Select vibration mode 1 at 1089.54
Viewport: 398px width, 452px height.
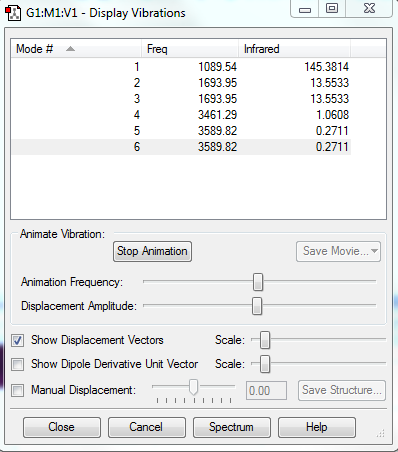(x=181, y=67)
